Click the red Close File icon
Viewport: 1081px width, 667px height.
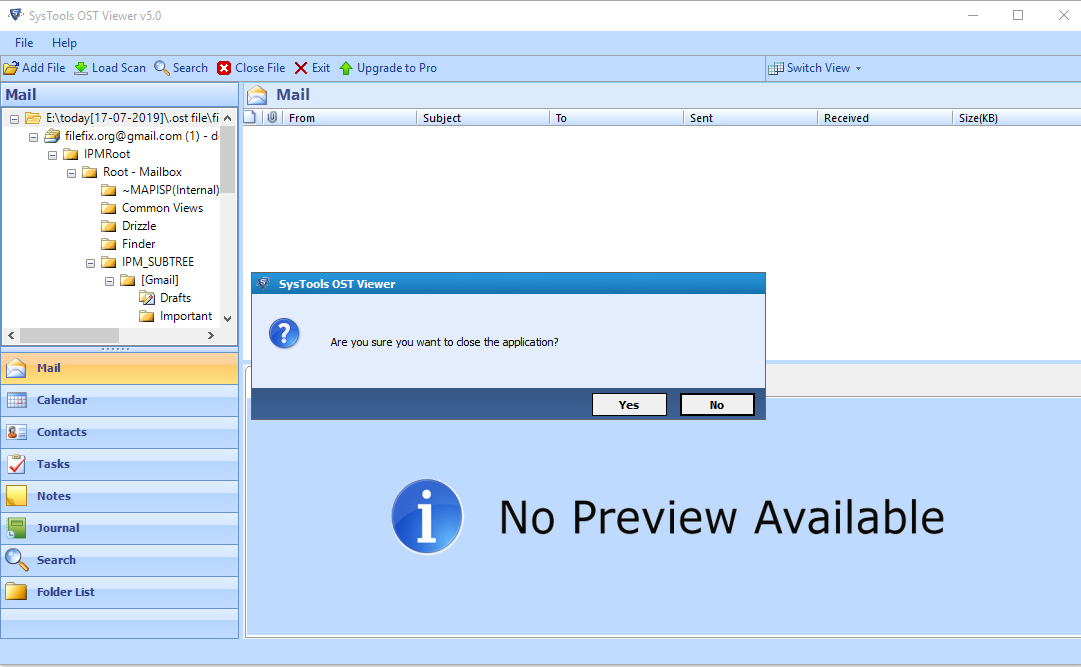[224, 68]
